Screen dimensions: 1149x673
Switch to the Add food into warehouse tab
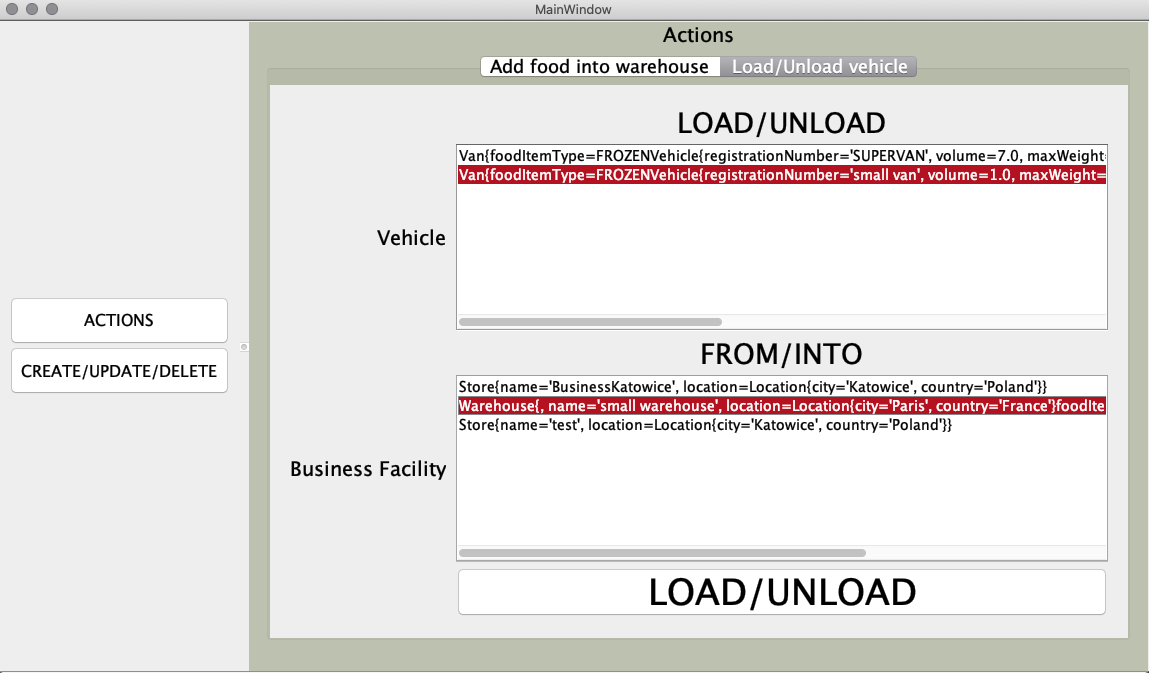point(600,67)
